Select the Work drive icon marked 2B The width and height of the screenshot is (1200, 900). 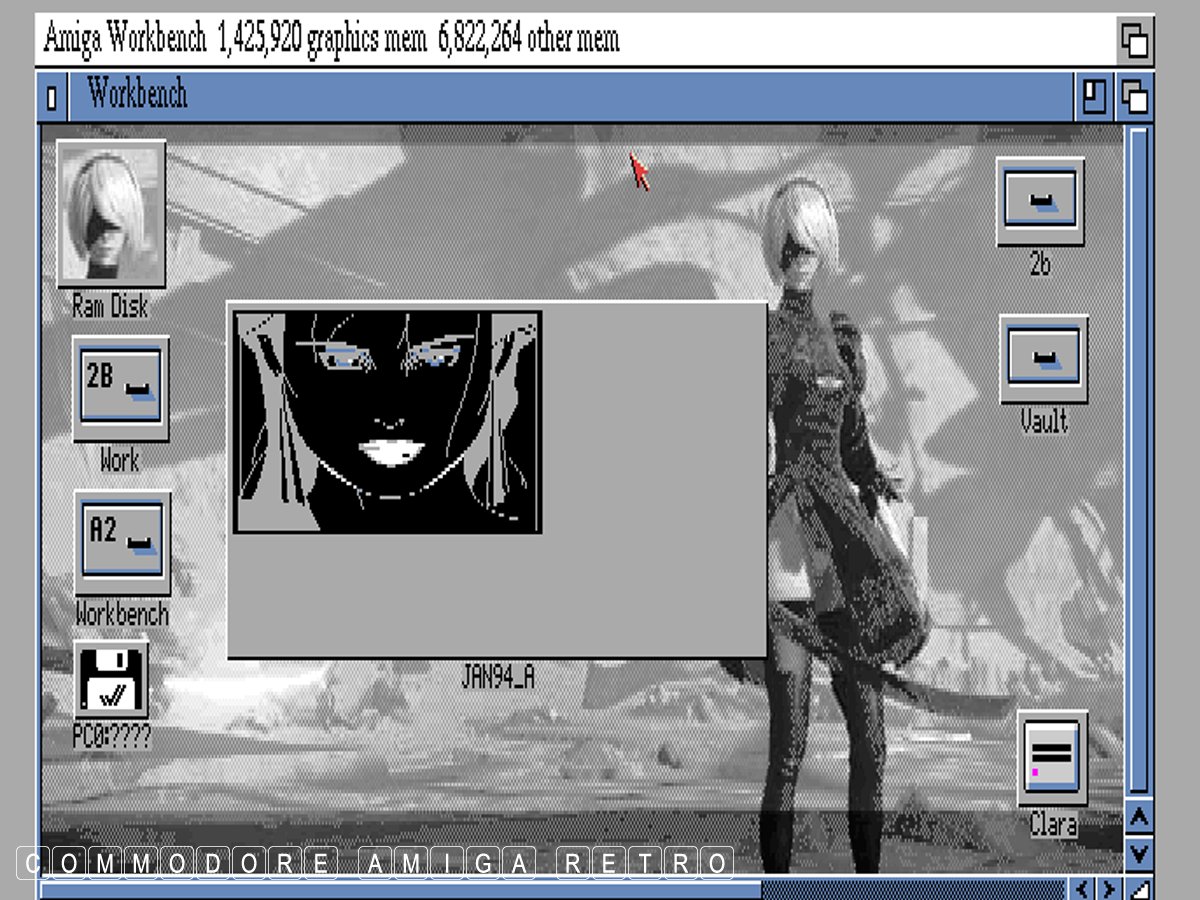point(121,389)
